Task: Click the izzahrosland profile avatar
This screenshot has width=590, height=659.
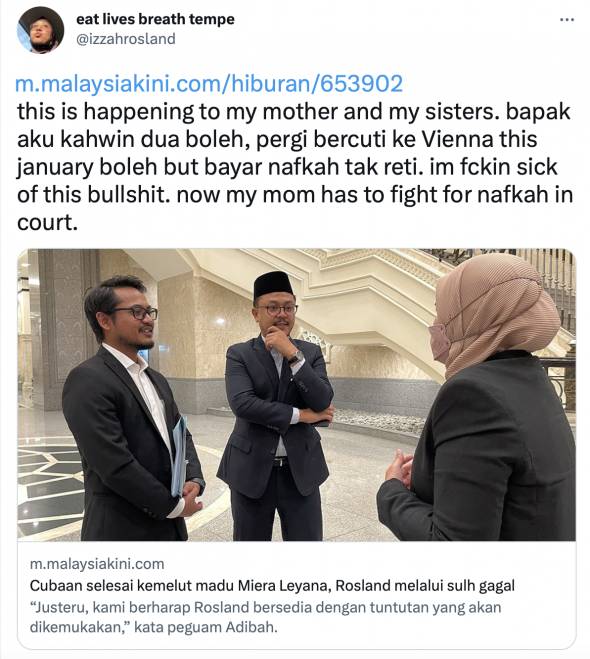Action: (40, 29)
